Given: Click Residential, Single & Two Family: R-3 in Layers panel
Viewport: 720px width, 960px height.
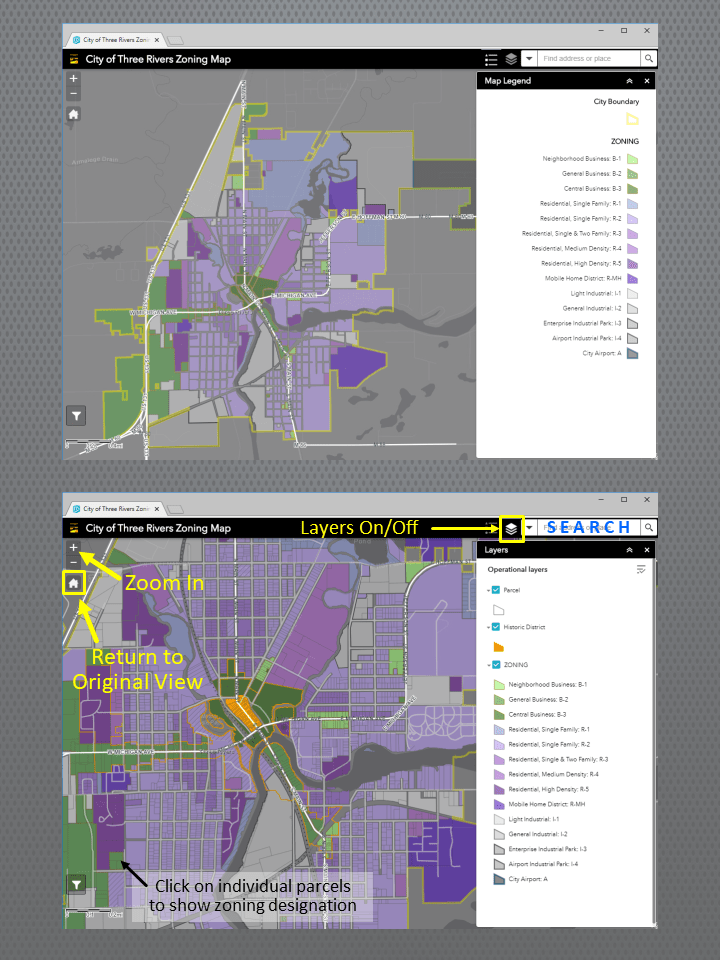Looking at the screenshot, I should pyautogui.click(x=558, y=759).
